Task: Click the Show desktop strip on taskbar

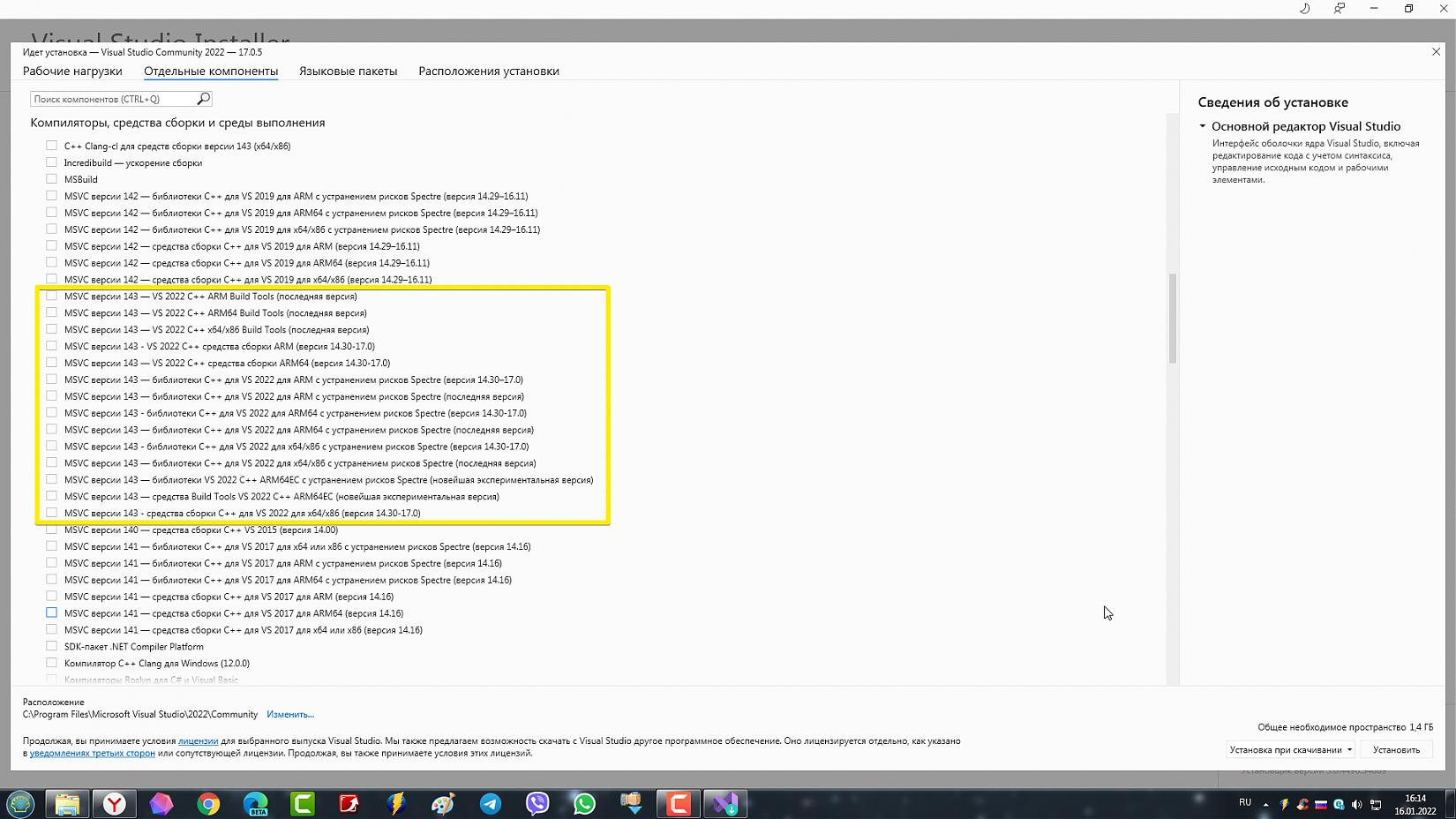Action: [x=1449, y=804]
